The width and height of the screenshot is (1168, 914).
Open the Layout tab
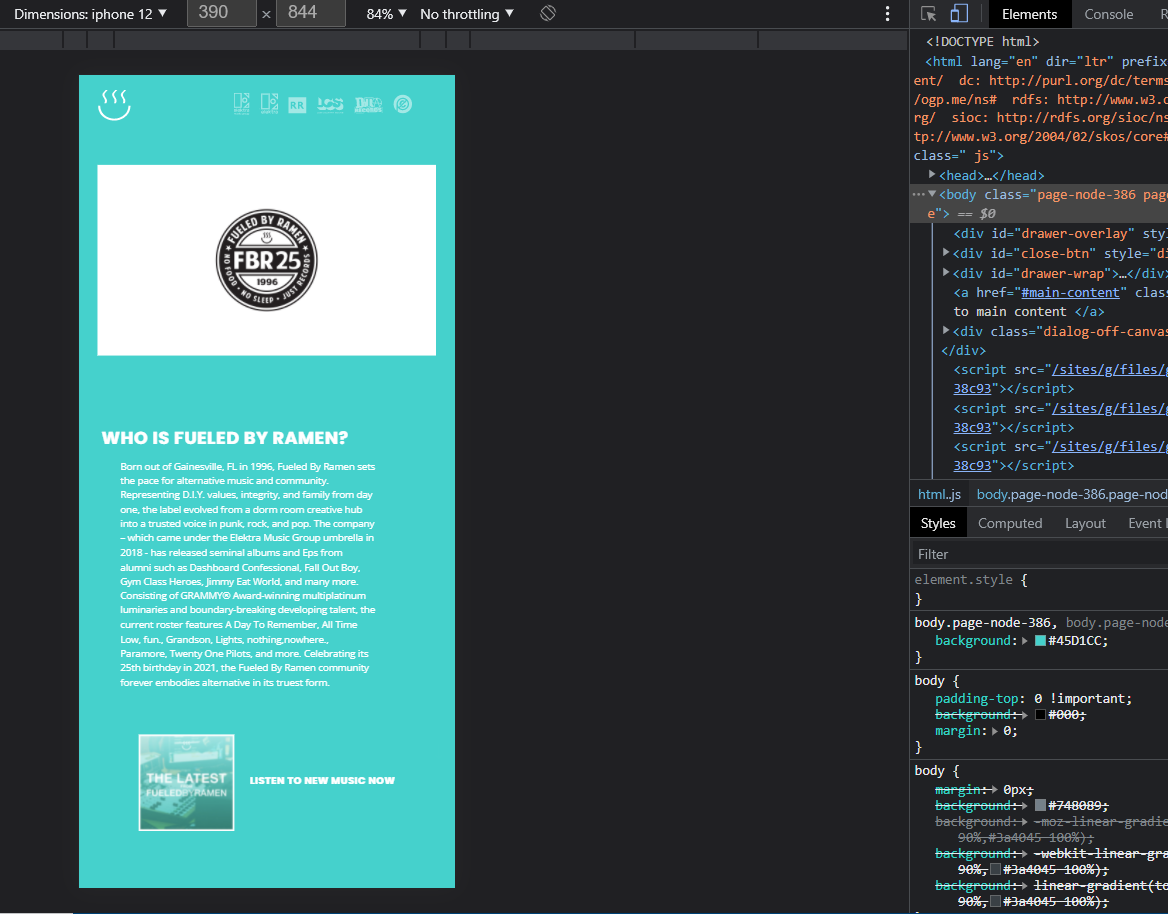coord(1085,523)
